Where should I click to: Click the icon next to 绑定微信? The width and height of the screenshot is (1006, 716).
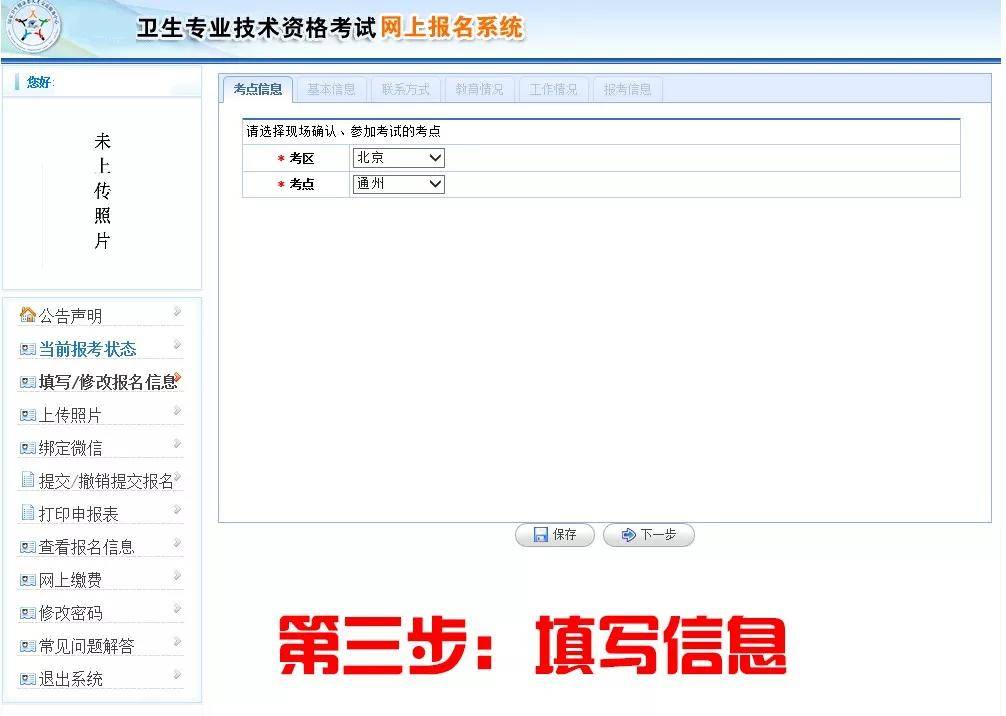click(28, 448)
